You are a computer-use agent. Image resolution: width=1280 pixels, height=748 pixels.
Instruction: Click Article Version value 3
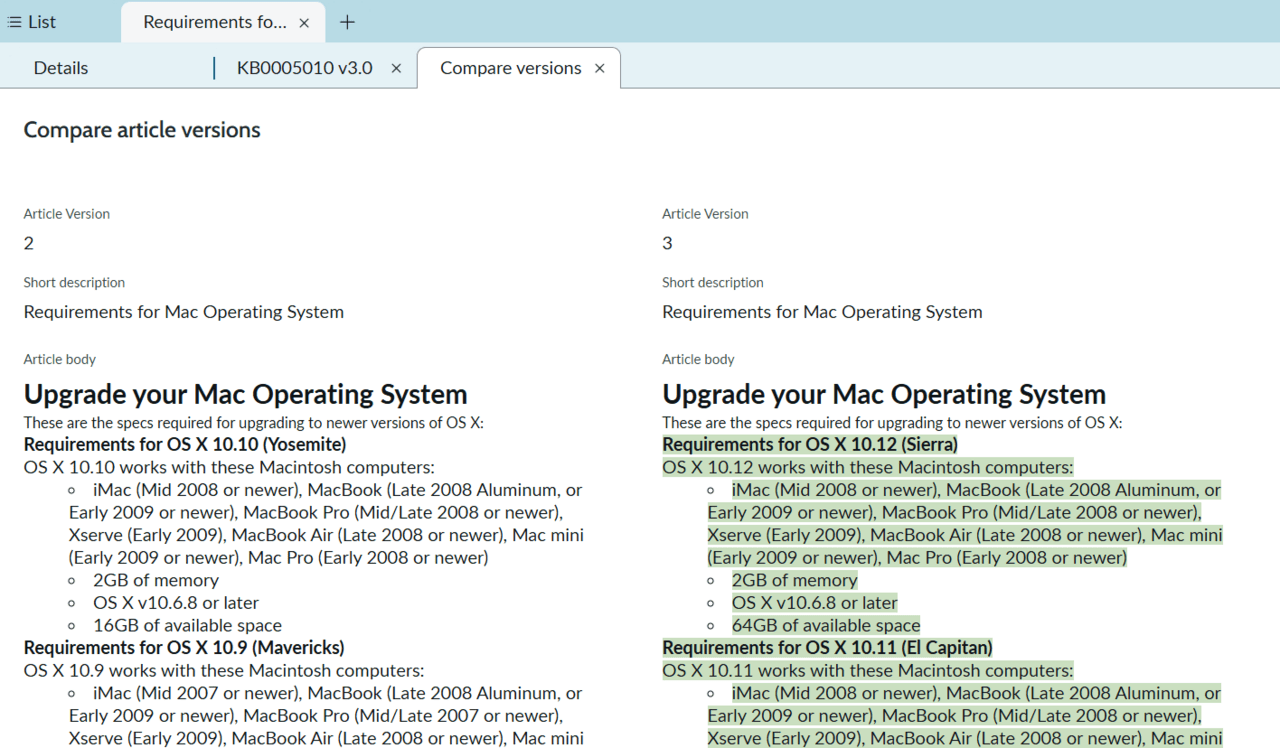667,243
